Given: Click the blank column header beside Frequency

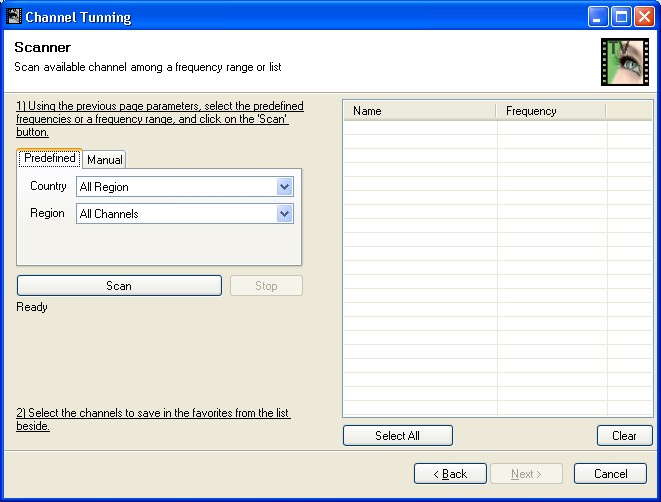Looking at the screenshot, I should pos(629,111).
